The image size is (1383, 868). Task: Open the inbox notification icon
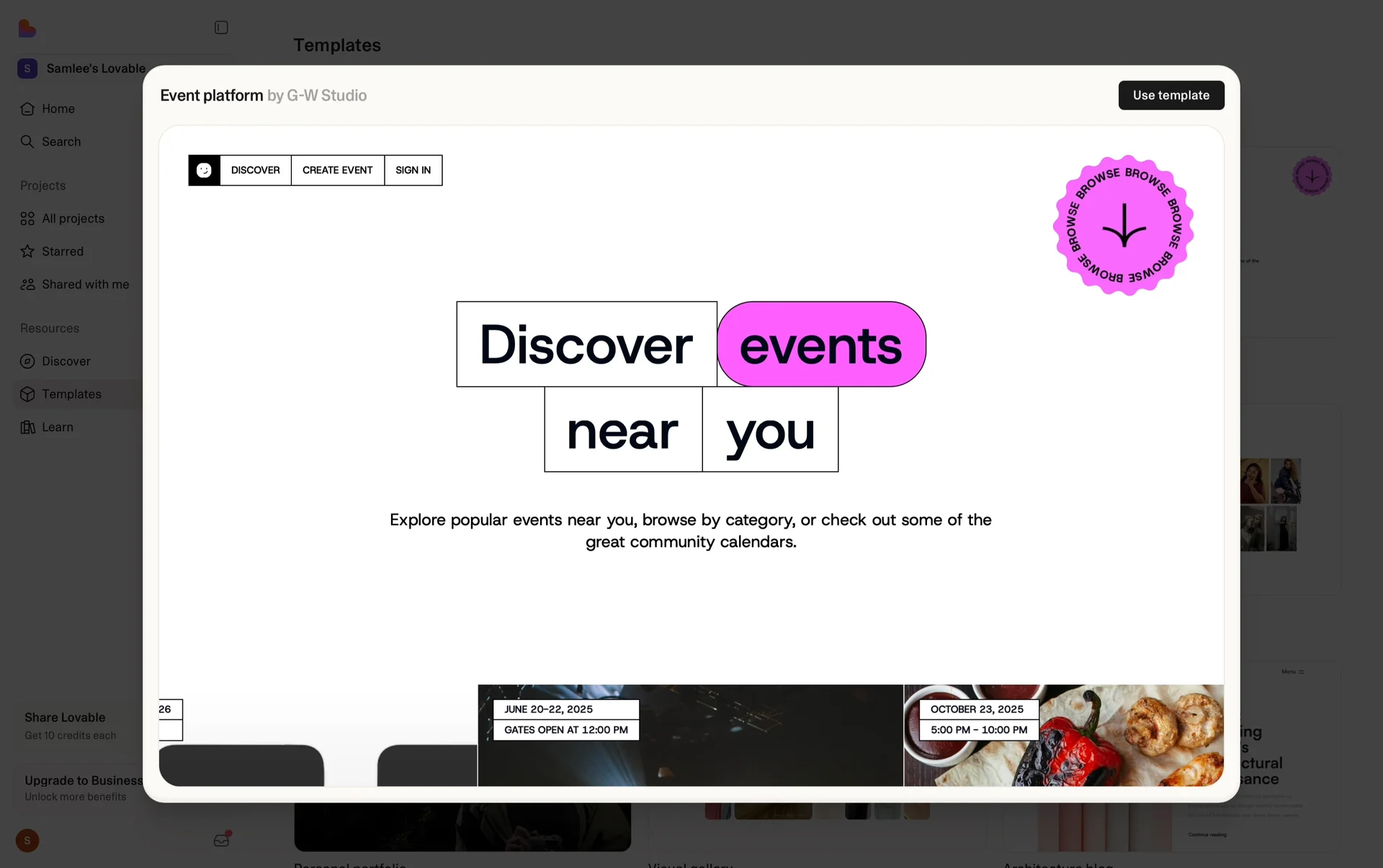point(221,840)
